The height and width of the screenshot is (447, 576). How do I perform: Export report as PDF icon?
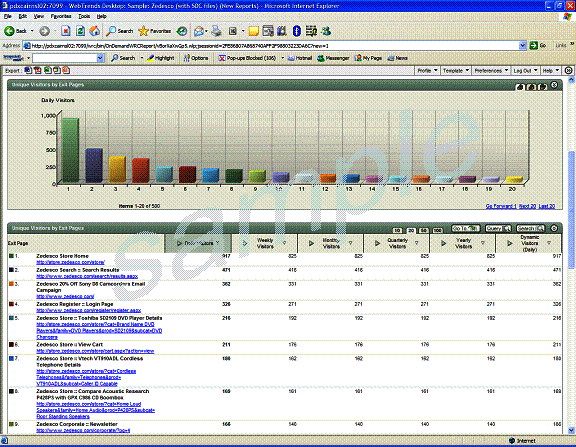(x=37, y=70)
